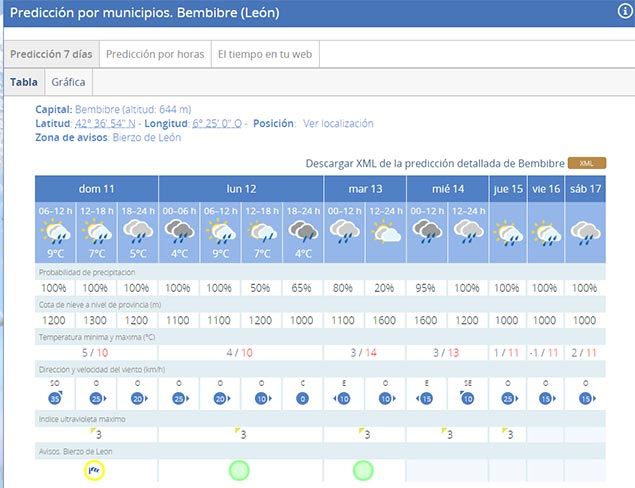635x488 pixels.
Task: Click Sunday 06-12 h weather icon
Action: click(x=55, y=233)
